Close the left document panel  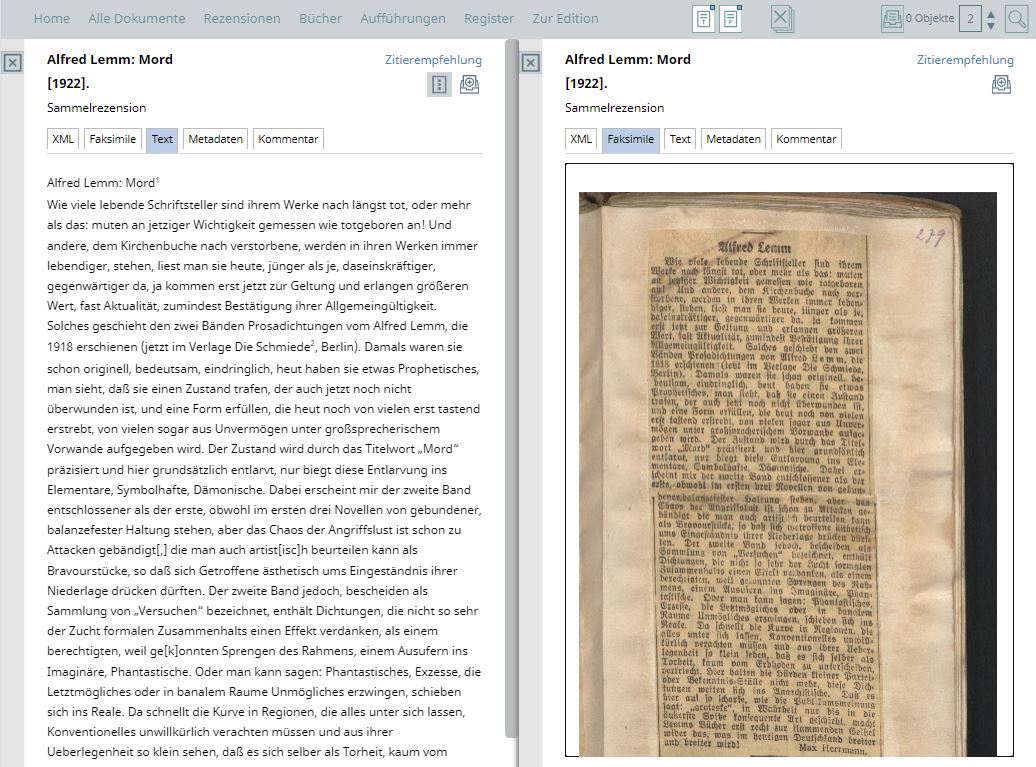13,63
